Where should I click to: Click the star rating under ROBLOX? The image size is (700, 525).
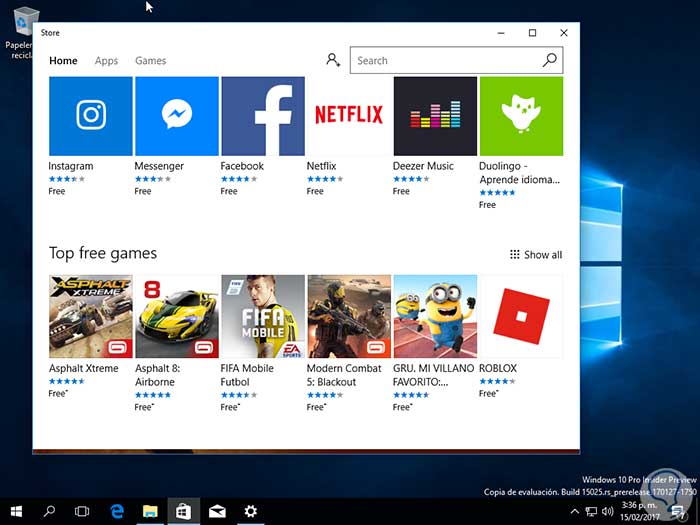pyautogui.click(x=497, y=381)
